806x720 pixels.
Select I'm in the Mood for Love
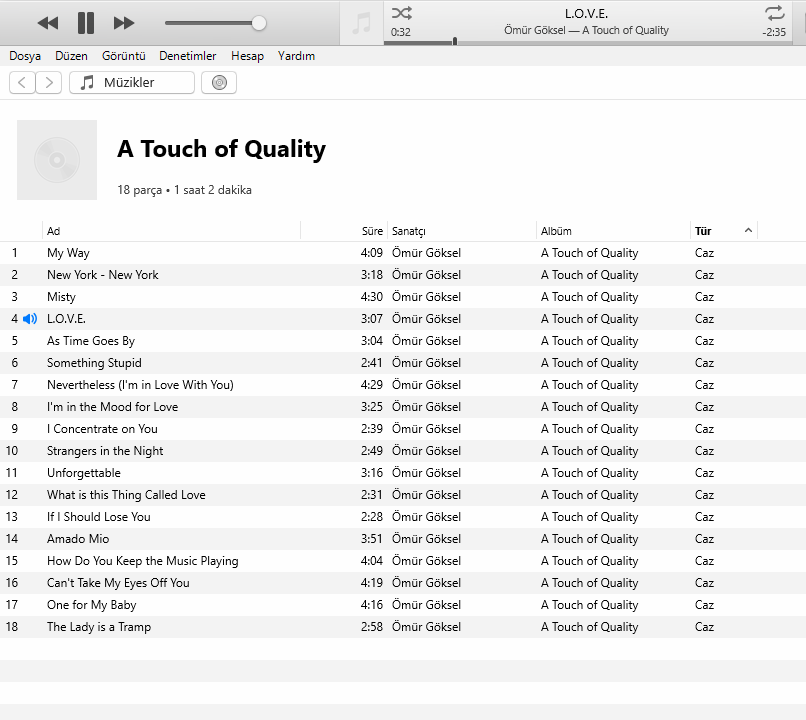pos(113,407)
